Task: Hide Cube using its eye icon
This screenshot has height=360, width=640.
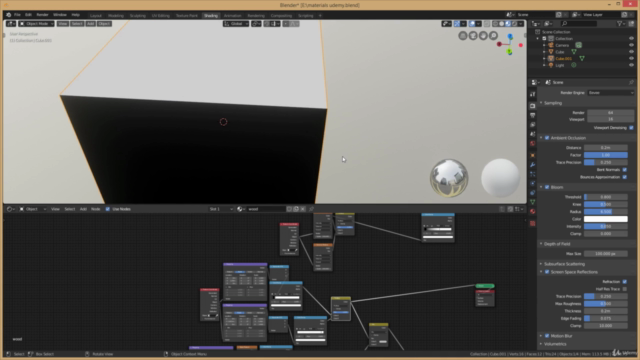Action: 631,52
